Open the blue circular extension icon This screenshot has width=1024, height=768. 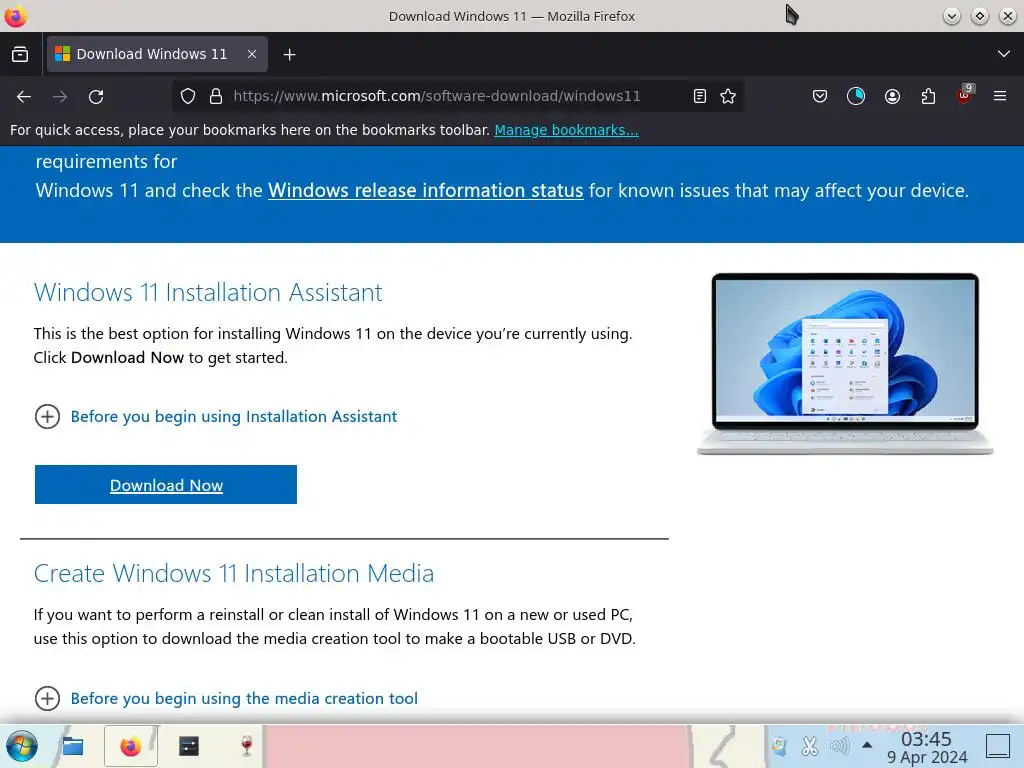coord(856,97)
